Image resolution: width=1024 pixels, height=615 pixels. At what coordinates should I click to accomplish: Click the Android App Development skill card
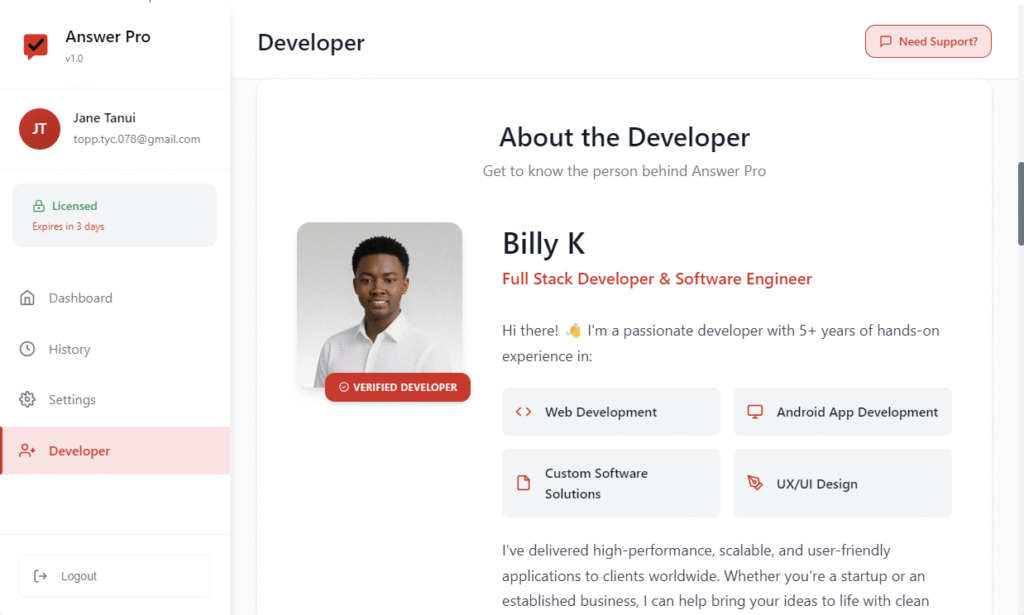[x=842, y=412]
